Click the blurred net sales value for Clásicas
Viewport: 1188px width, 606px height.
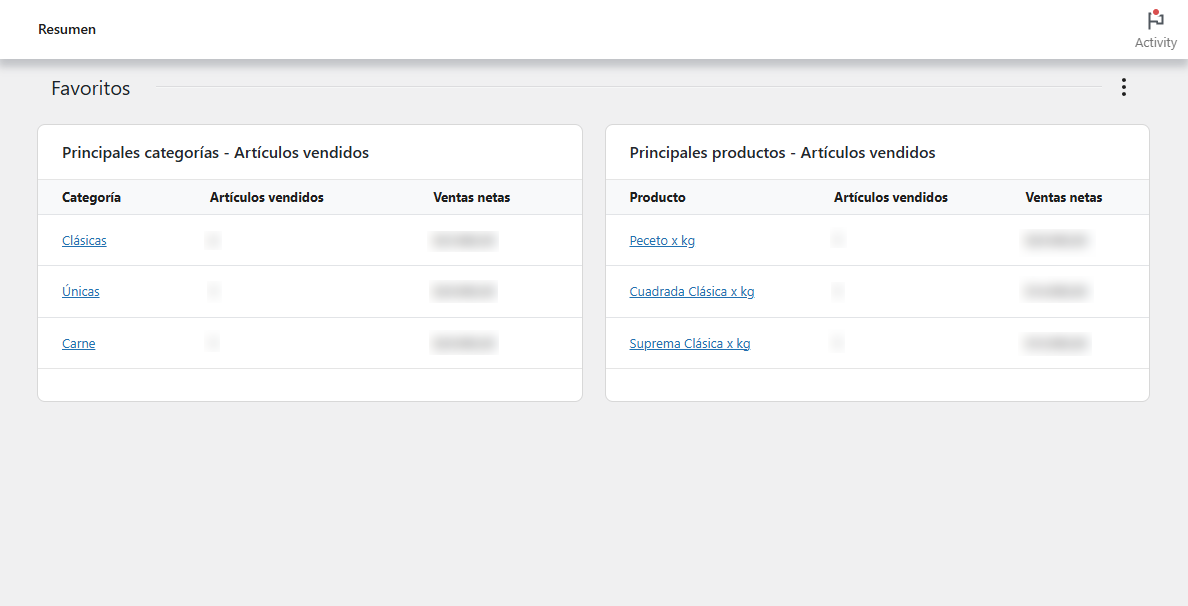(464, 241)
